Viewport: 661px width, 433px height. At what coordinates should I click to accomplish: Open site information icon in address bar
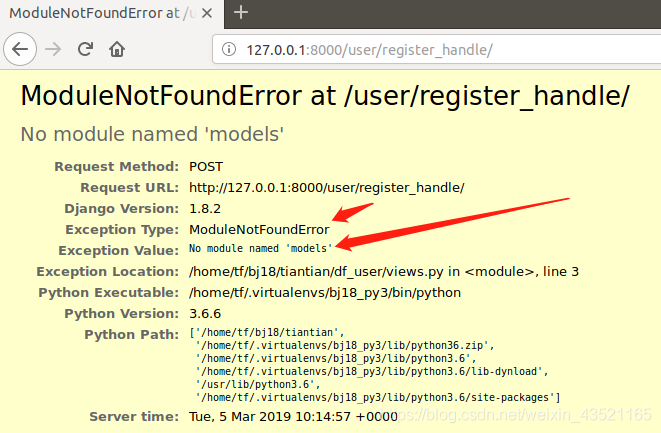[x=229, y=50]
